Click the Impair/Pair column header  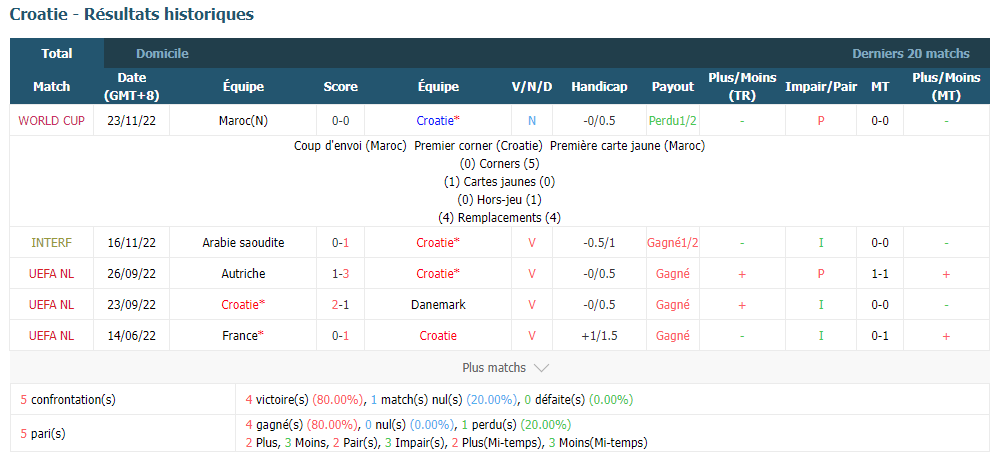[821, 86]
